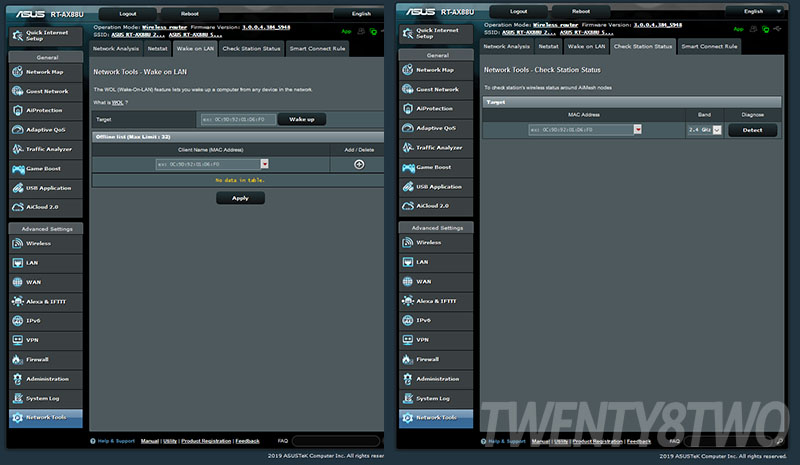Click Wake on LAN Target MAC input field
This screenshot has width=800, height=465.
coord(238,119)
